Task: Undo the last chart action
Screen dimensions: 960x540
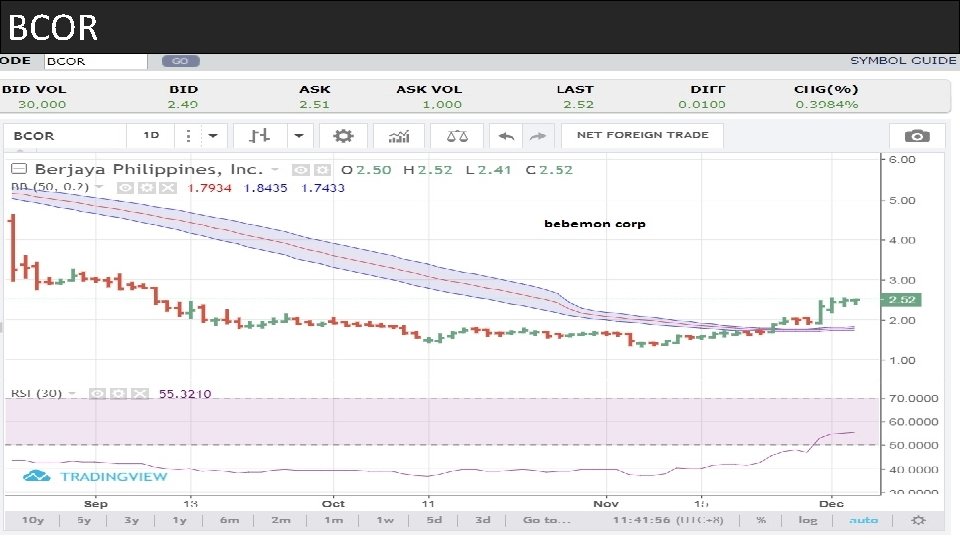Action: coord(506,136)
